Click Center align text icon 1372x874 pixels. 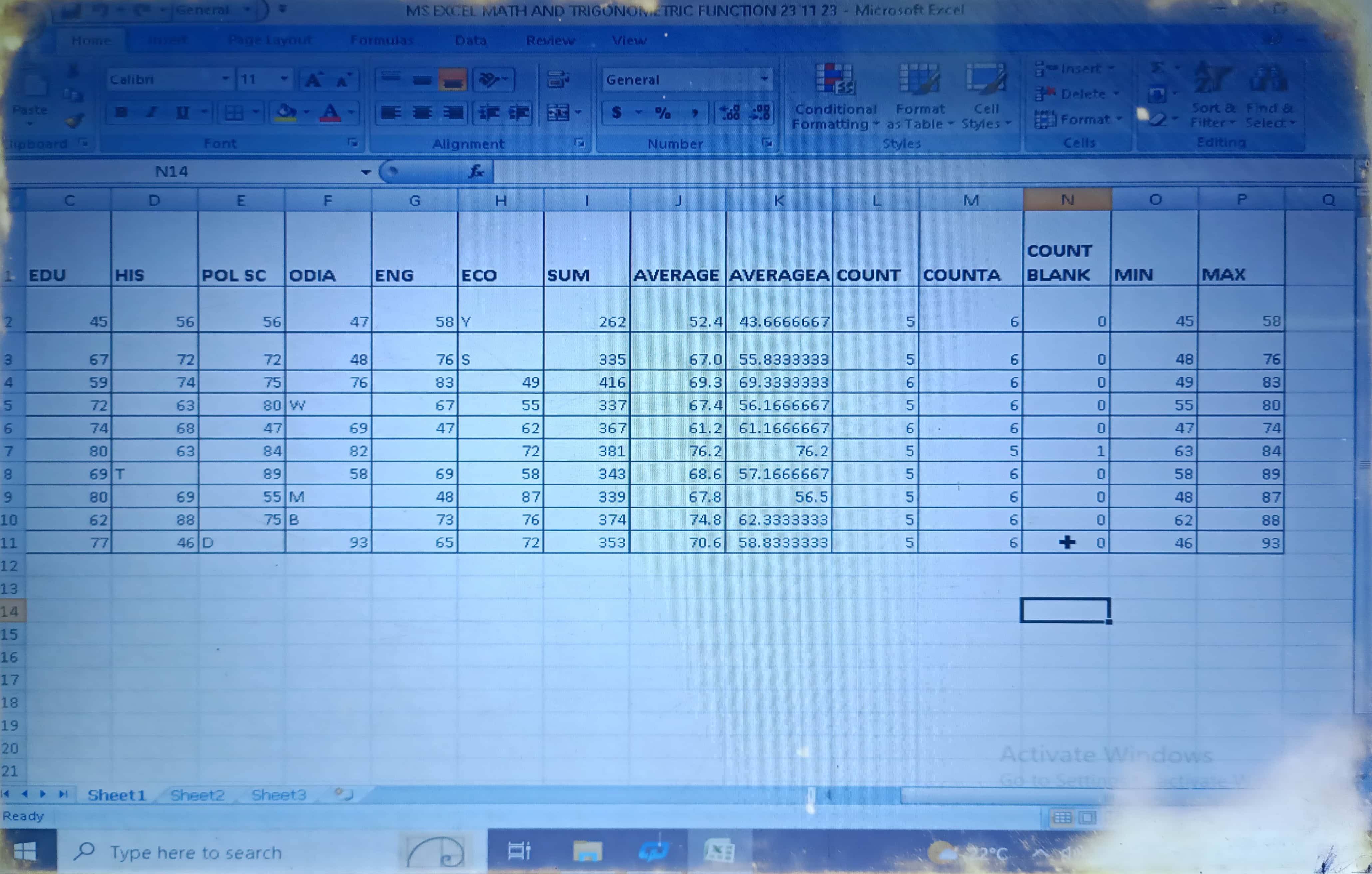422,113
